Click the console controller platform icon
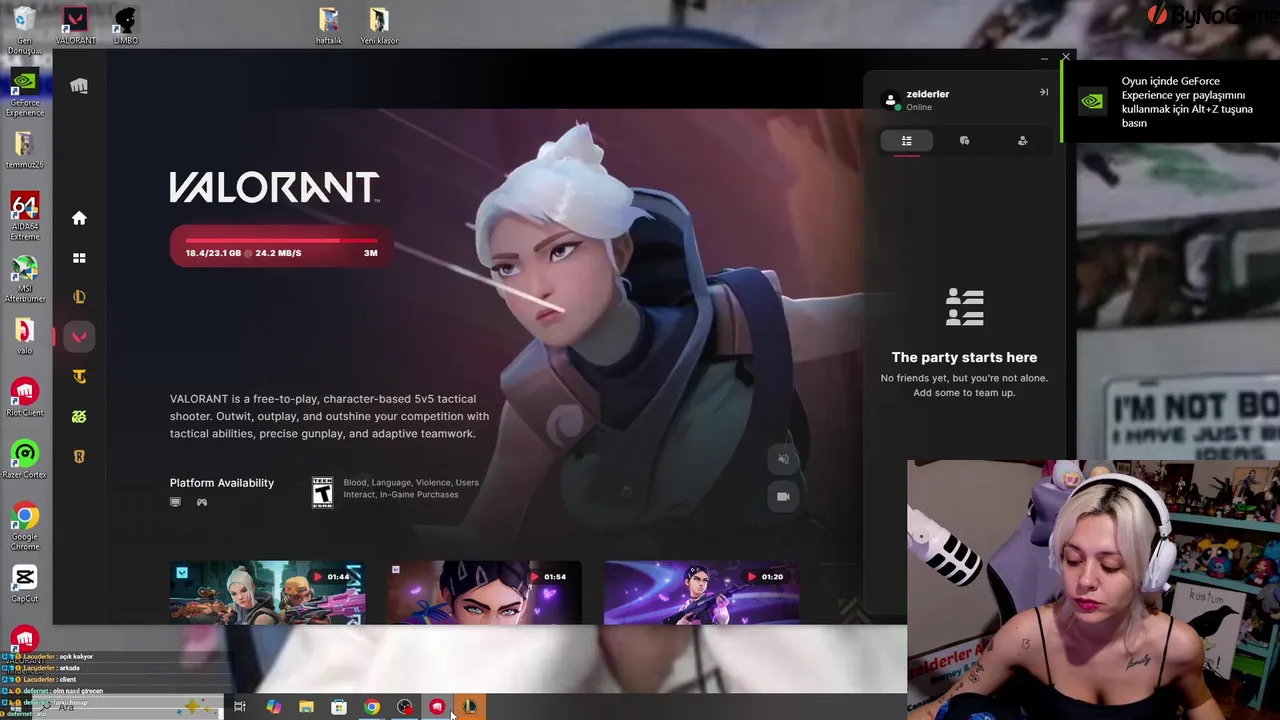The width and height of the screenshot is (1280, 720). 202,502
